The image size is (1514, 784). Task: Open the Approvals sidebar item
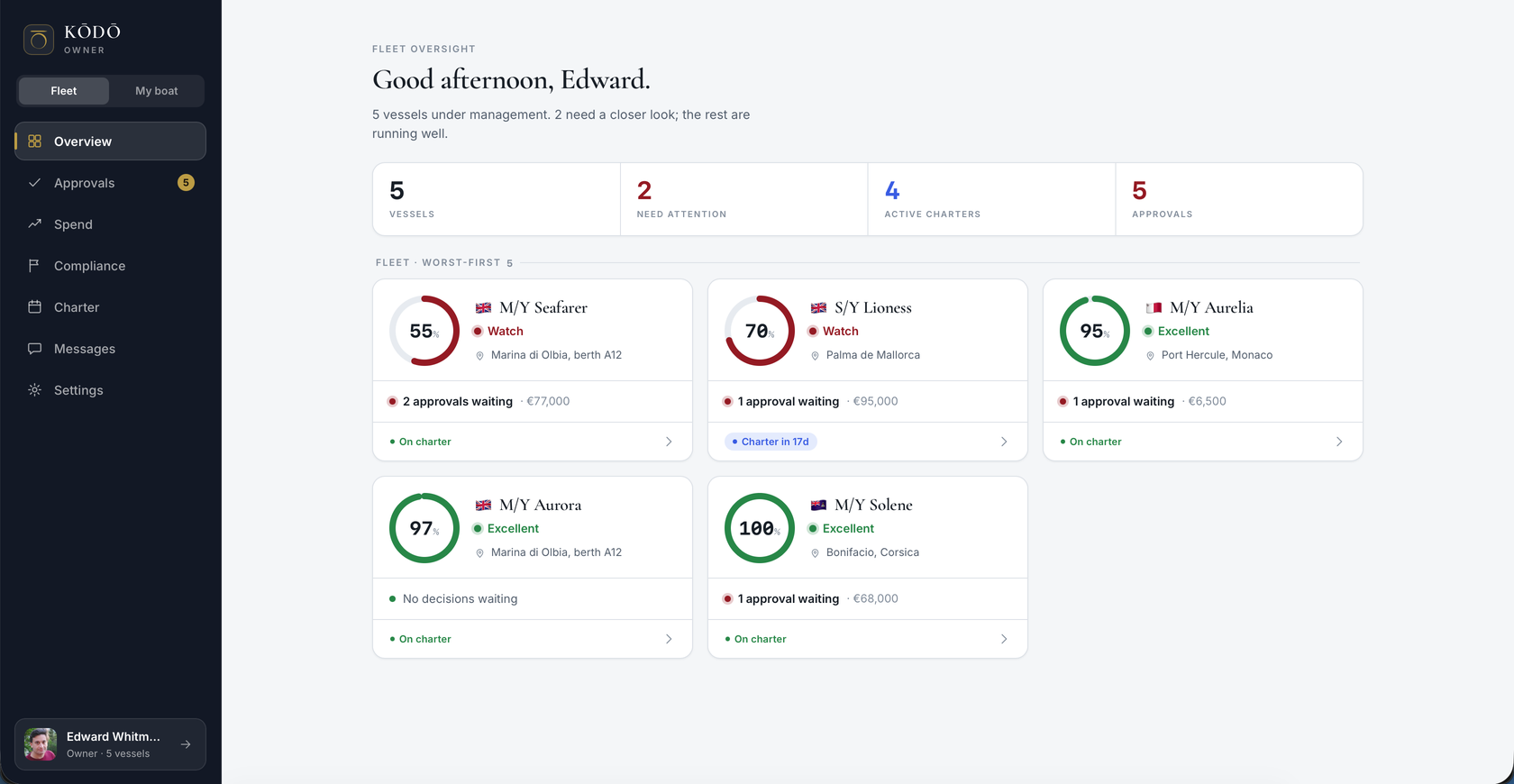(110, 183)
